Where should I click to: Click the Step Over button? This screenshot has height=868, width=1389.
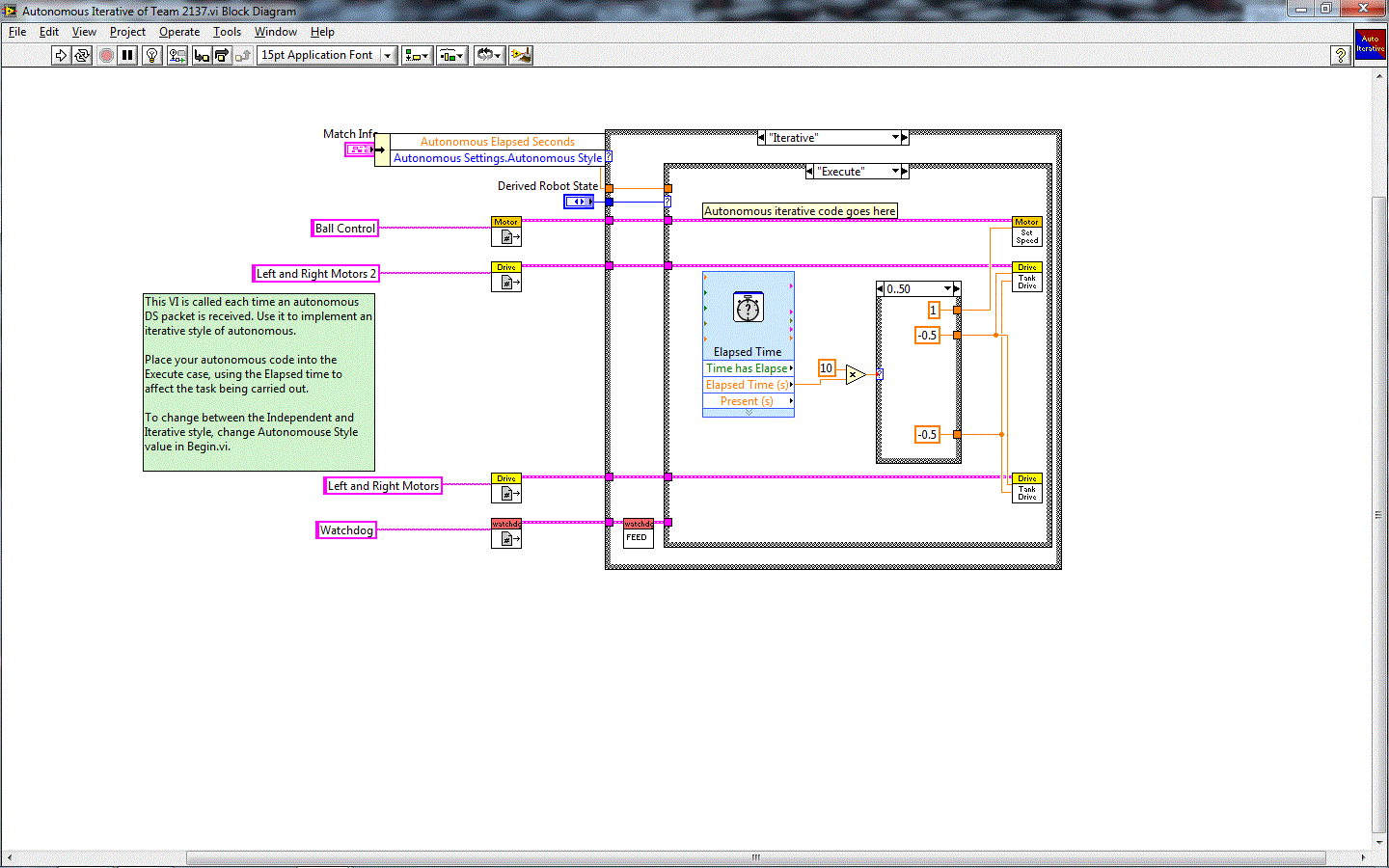click(222, 55)
